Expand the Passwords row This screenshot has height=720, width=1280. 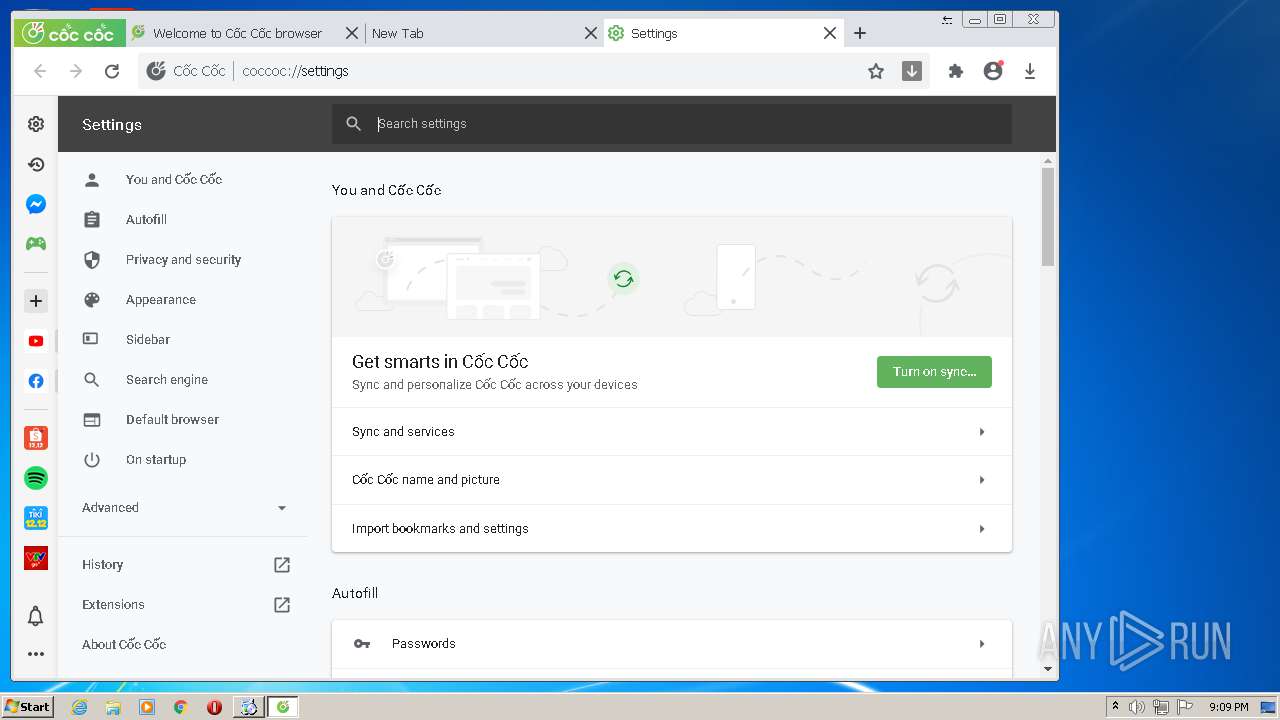tap(672, 644)
